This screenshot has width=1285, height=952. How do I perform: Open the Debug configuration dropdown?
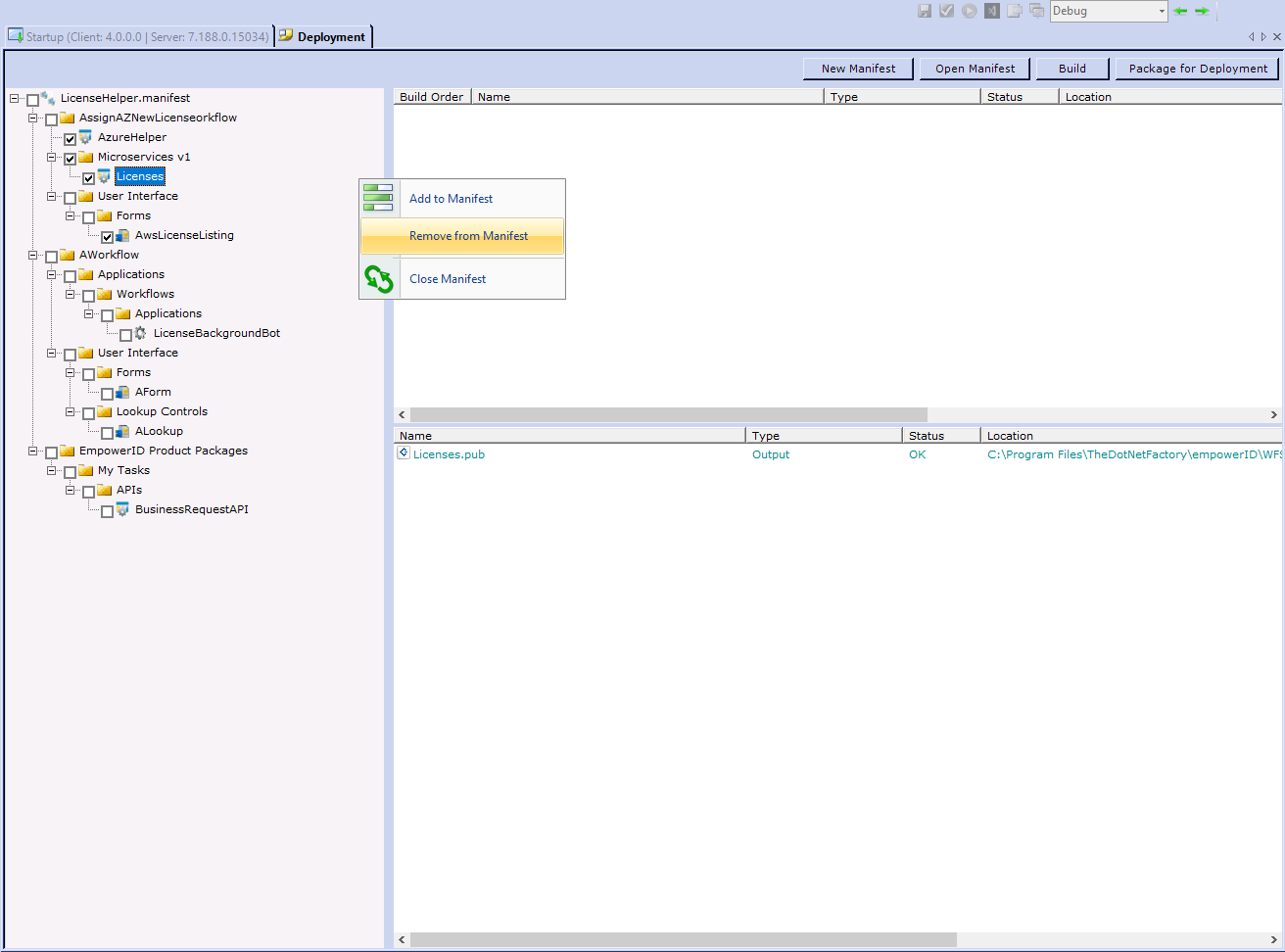pyautogui.click(x=1162, y=11)
